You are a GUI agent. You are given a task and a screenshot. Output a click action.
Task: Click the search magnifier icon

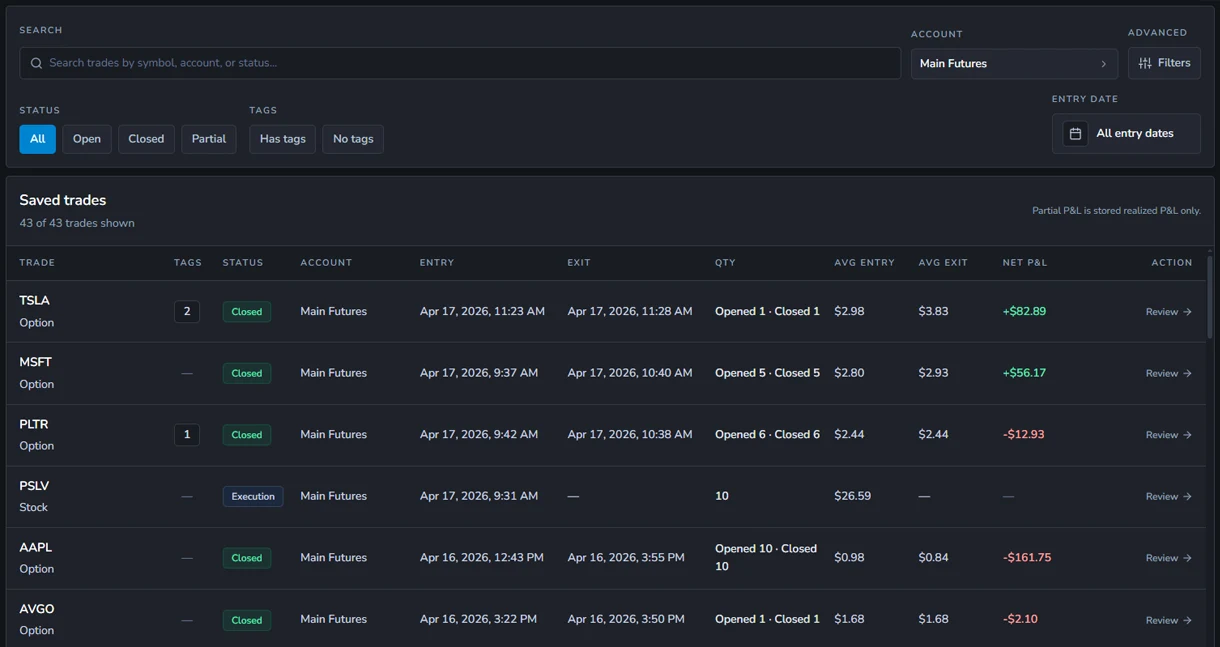point(36,63)
